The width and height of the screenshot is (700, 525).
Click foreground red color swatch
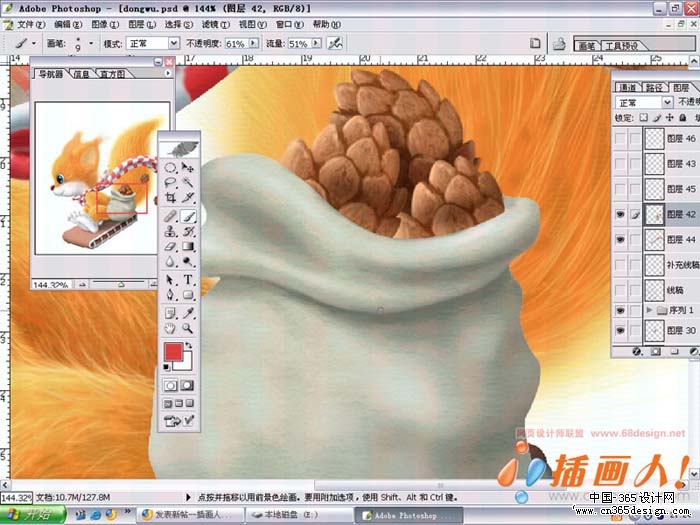click(172, 351)
